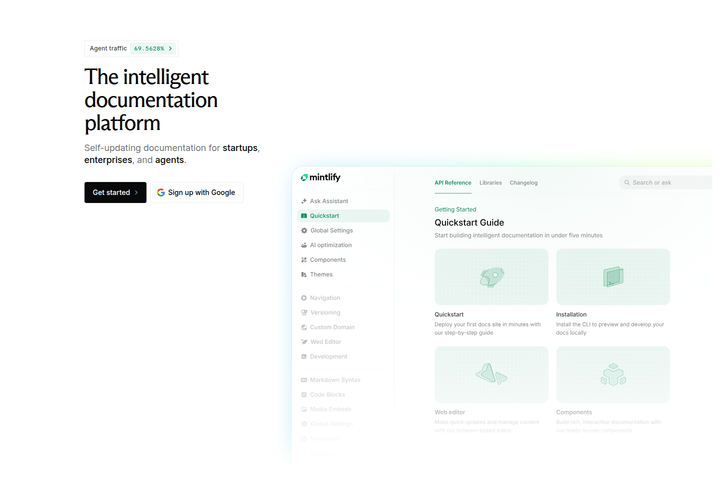The height and width of the screenshot is (487, 720).
Task: Click the Wed Editor pencil icon
Action: point(304,342)
